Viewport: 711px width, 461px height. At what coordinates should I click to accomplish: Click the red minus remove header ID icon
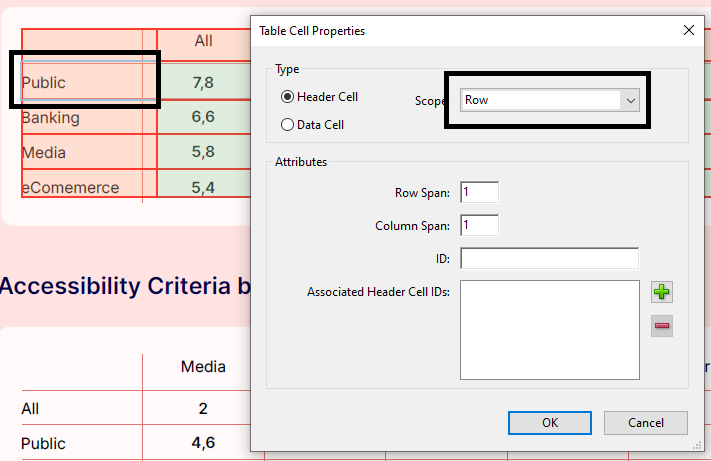[661, 326]
